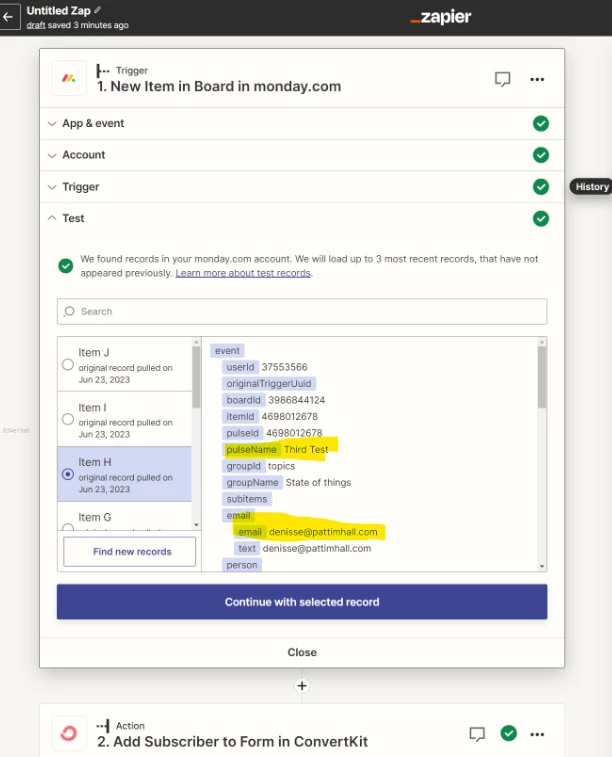Click the record list scrollbar

196,378
